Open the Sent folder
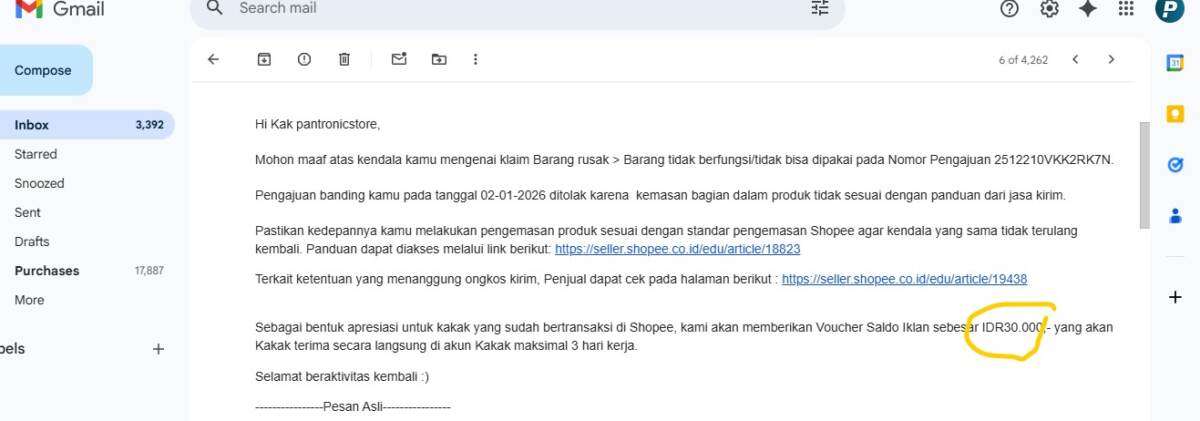The width and height of the screenshot is (1200, 421). coord(28,212)
